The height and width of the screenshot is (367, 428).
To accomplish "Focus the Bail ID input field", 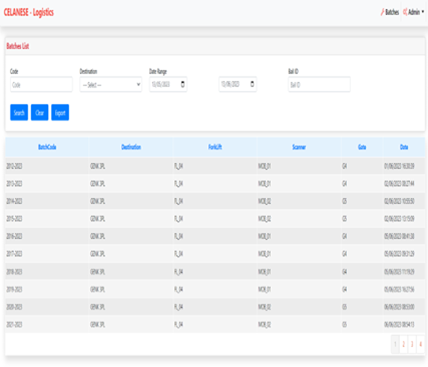I will click(319, 85).
